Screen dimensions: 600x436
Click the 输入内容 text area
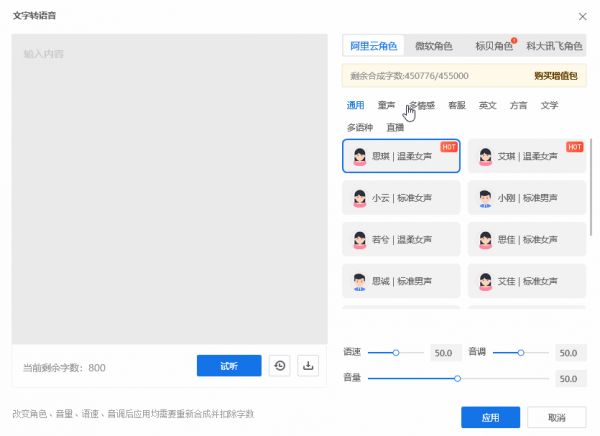170,189
